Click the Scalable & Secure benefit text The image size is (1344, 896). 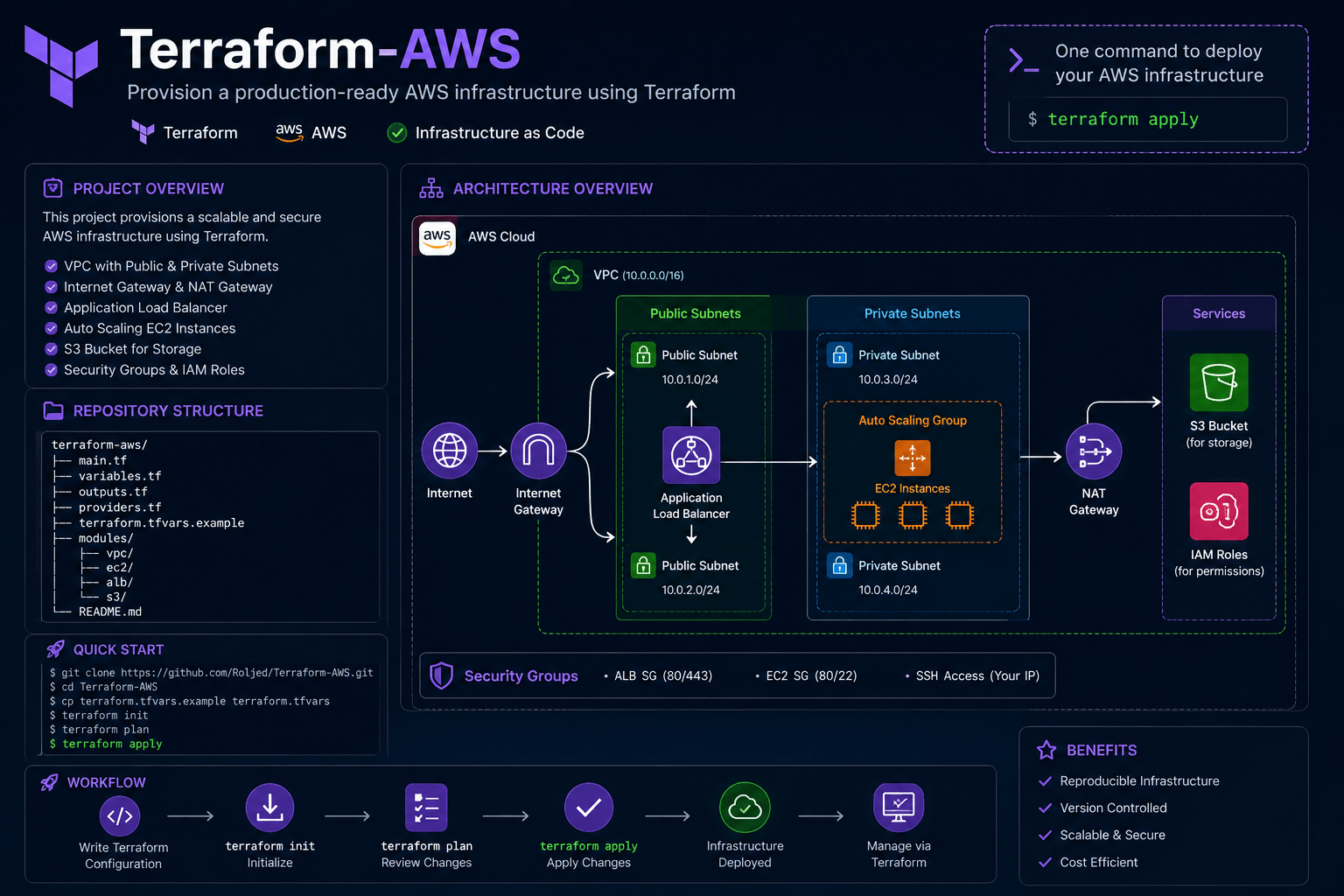pyautogui.click(x=1112, y=835)
